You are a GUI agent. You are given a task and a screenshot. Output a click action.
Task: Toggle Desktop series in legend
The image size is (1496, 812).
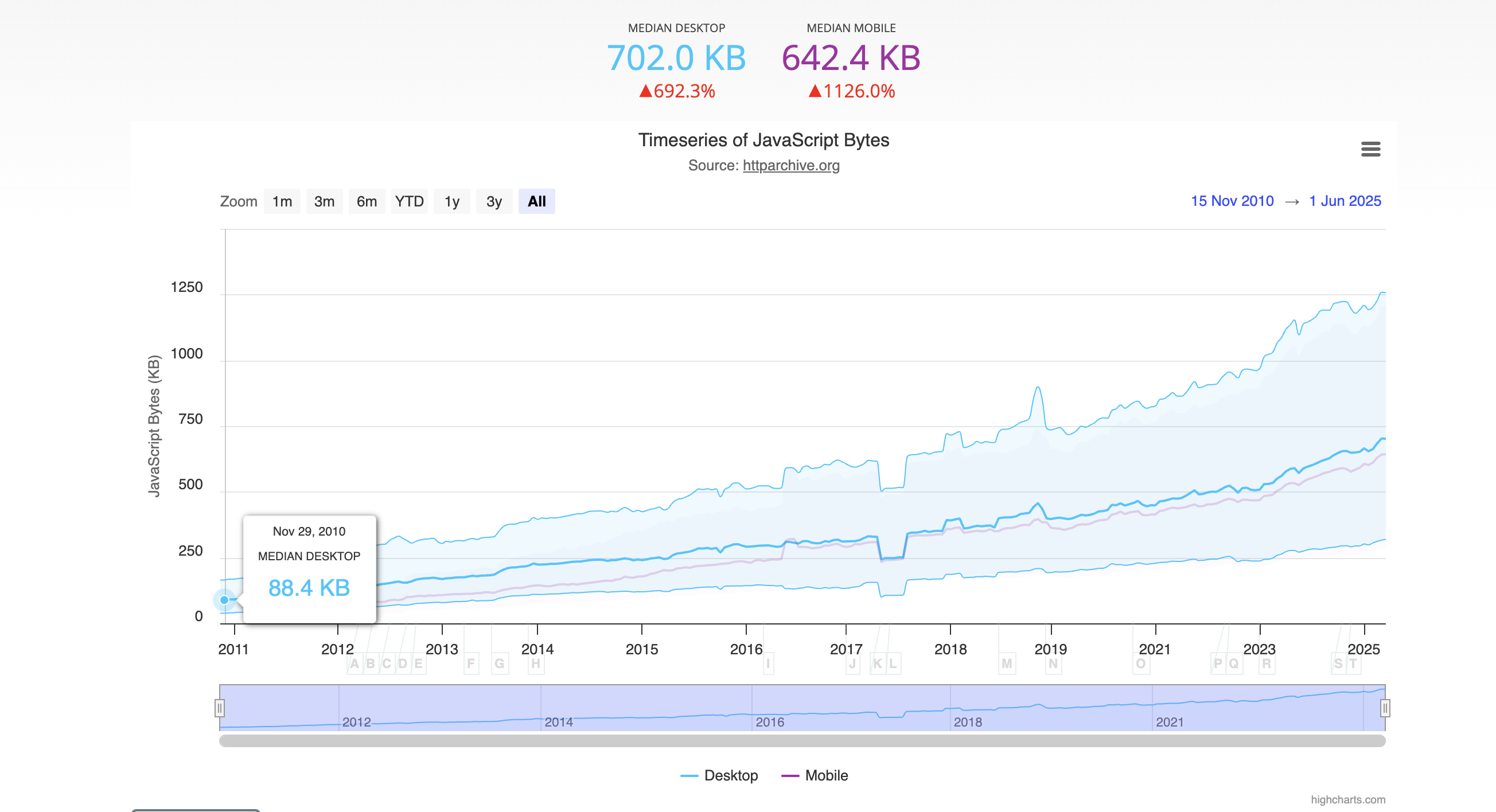(x=719, y=775)
